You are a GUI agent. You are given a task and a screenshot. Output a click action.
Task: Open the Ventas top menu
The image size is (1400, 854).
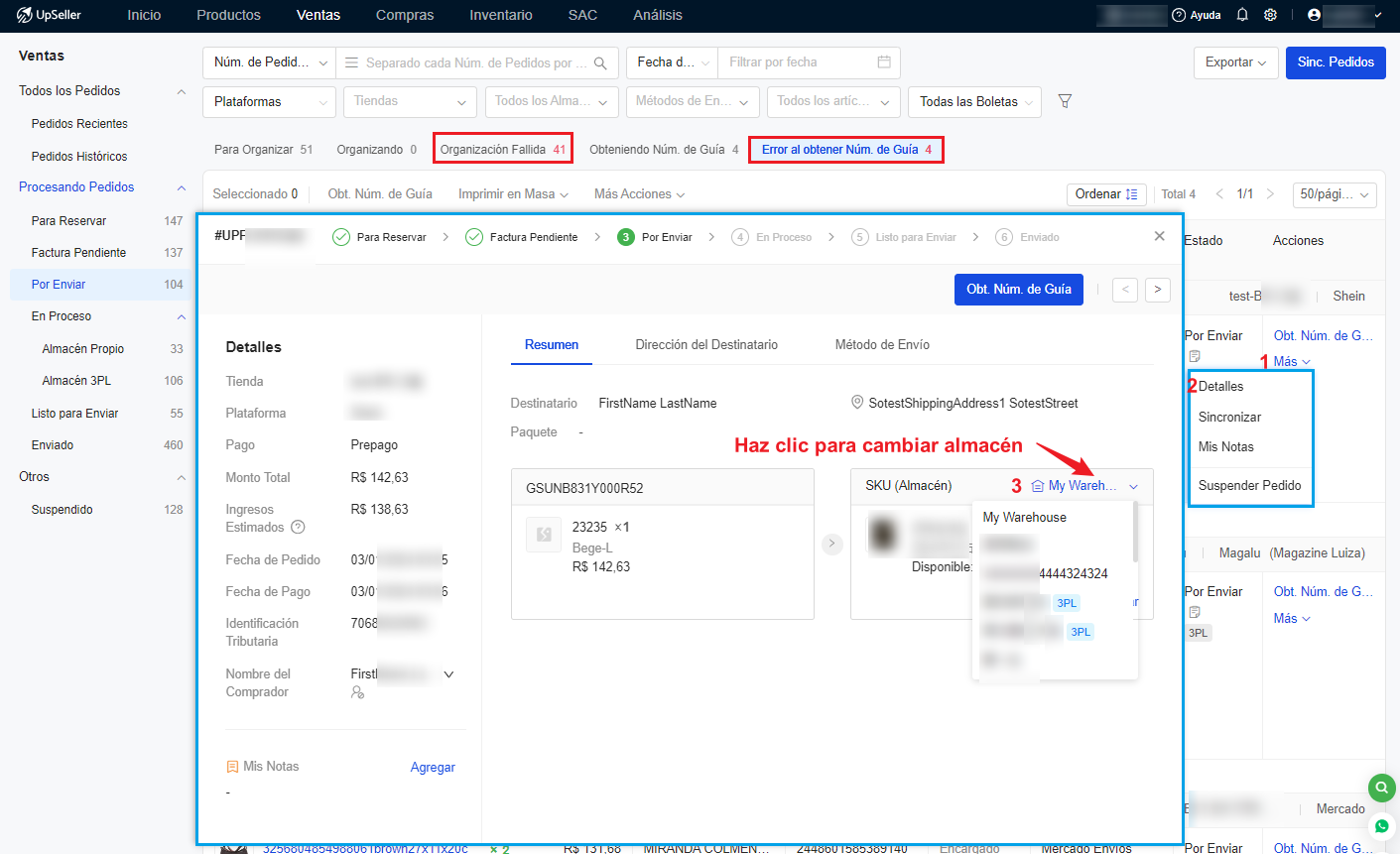[318, 15]
